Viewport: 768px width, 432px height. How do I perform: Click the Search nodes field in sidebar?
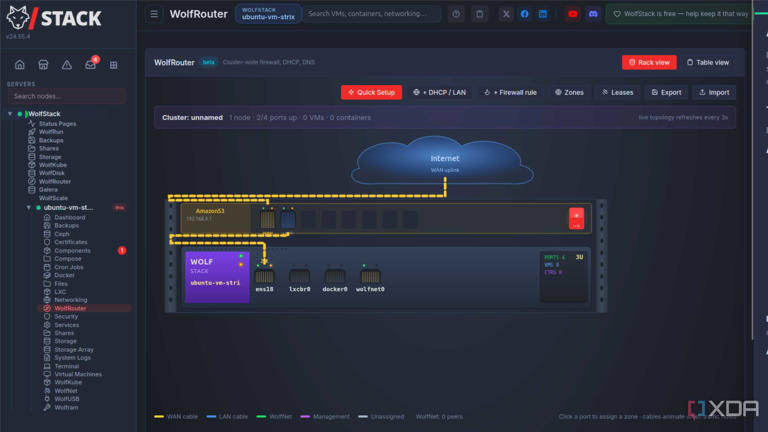click(67, 96)
